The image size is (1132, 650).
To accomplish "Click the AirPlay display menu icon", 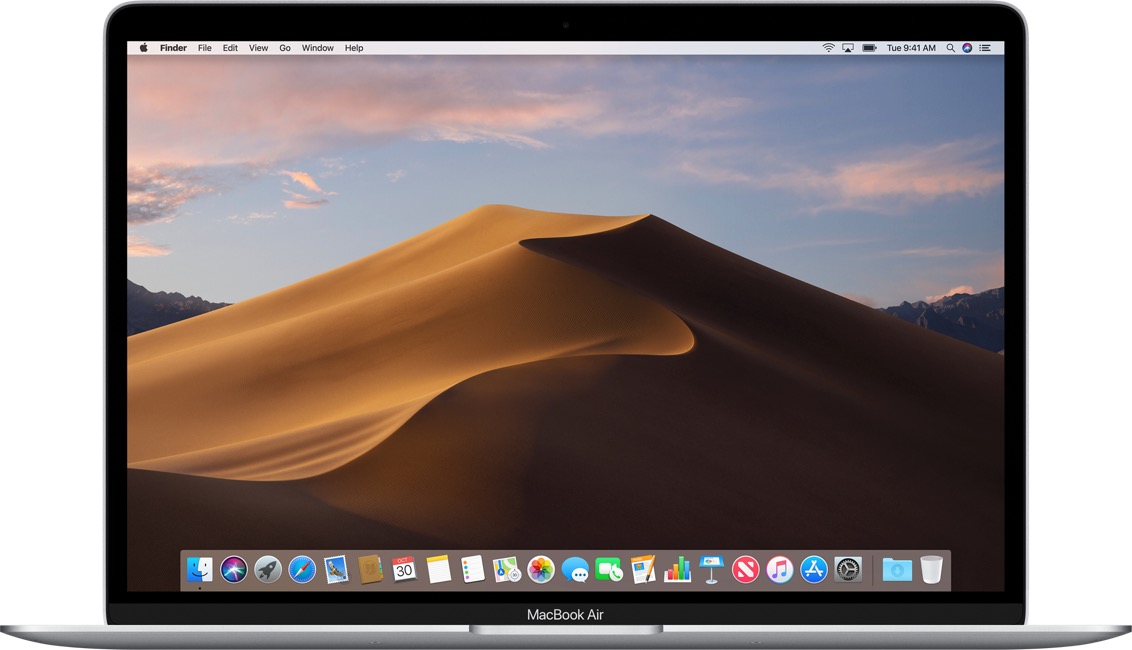I will click(x=848, y=48).
